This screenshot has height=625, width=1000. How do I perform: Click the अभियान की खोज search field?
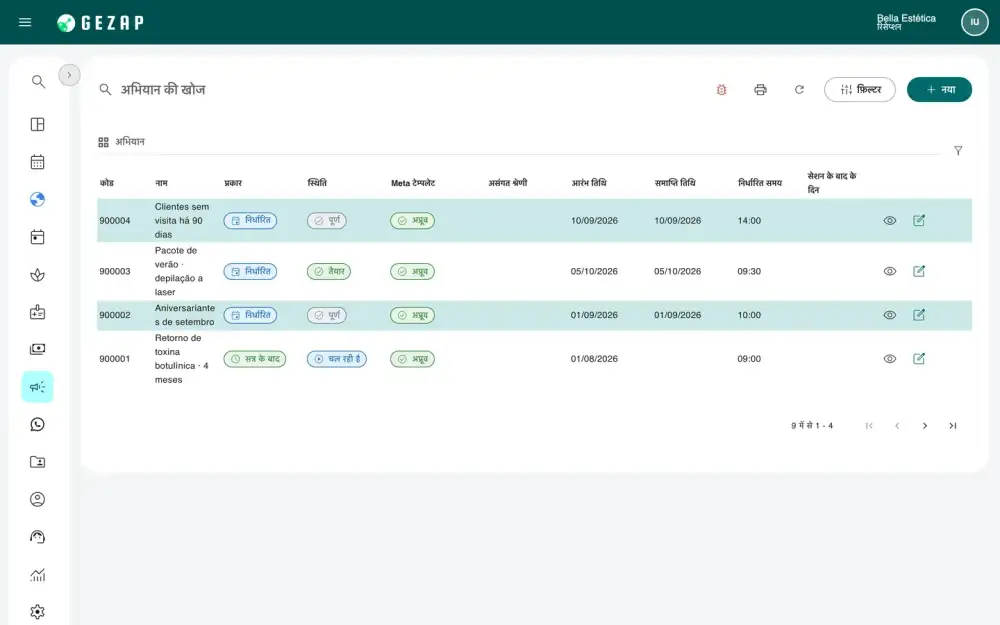(x=163, y=90)
